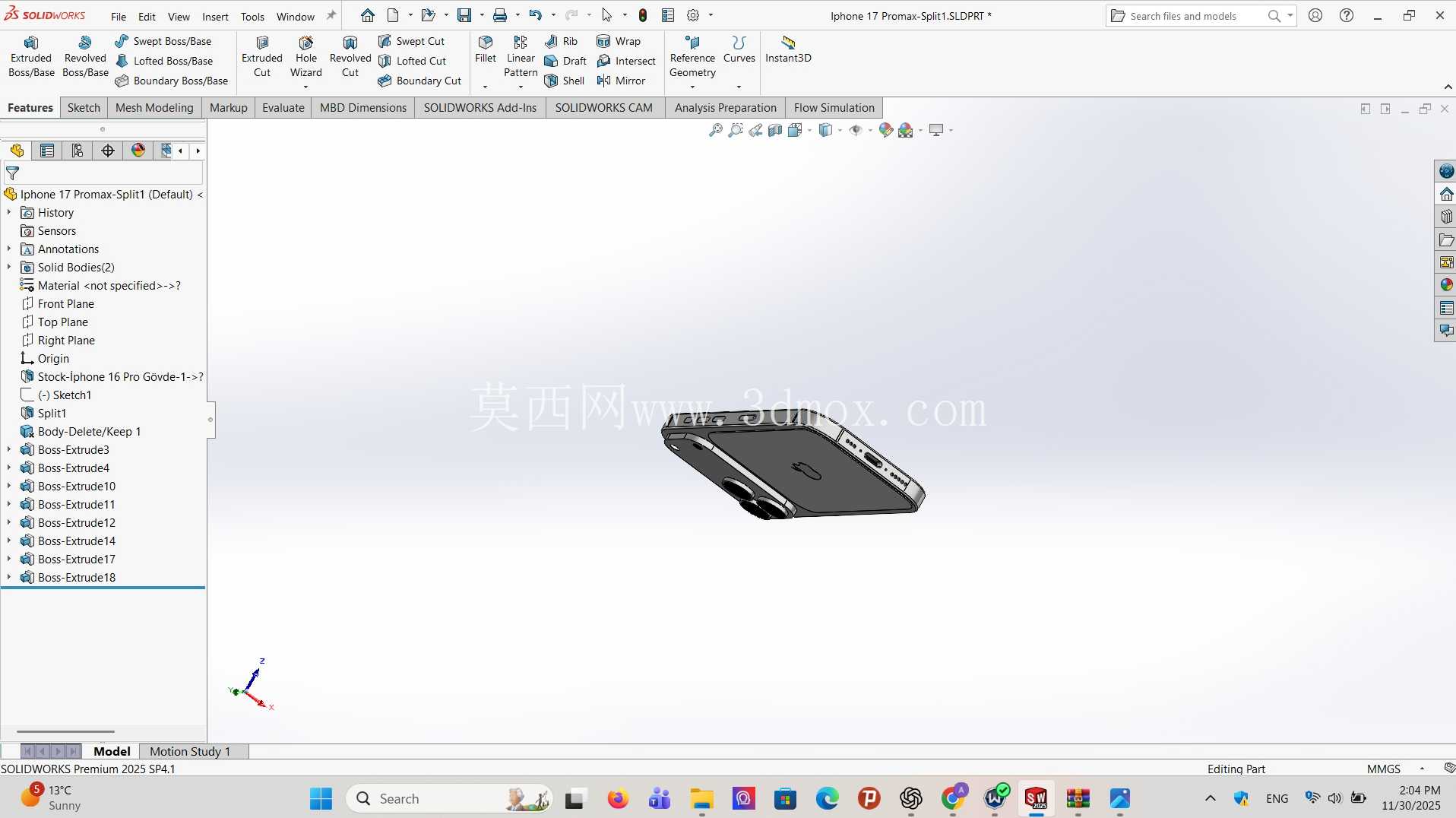1456x818 pixels.
Task: Pick the Boundary Cut tool
Action: coord(419,81)
